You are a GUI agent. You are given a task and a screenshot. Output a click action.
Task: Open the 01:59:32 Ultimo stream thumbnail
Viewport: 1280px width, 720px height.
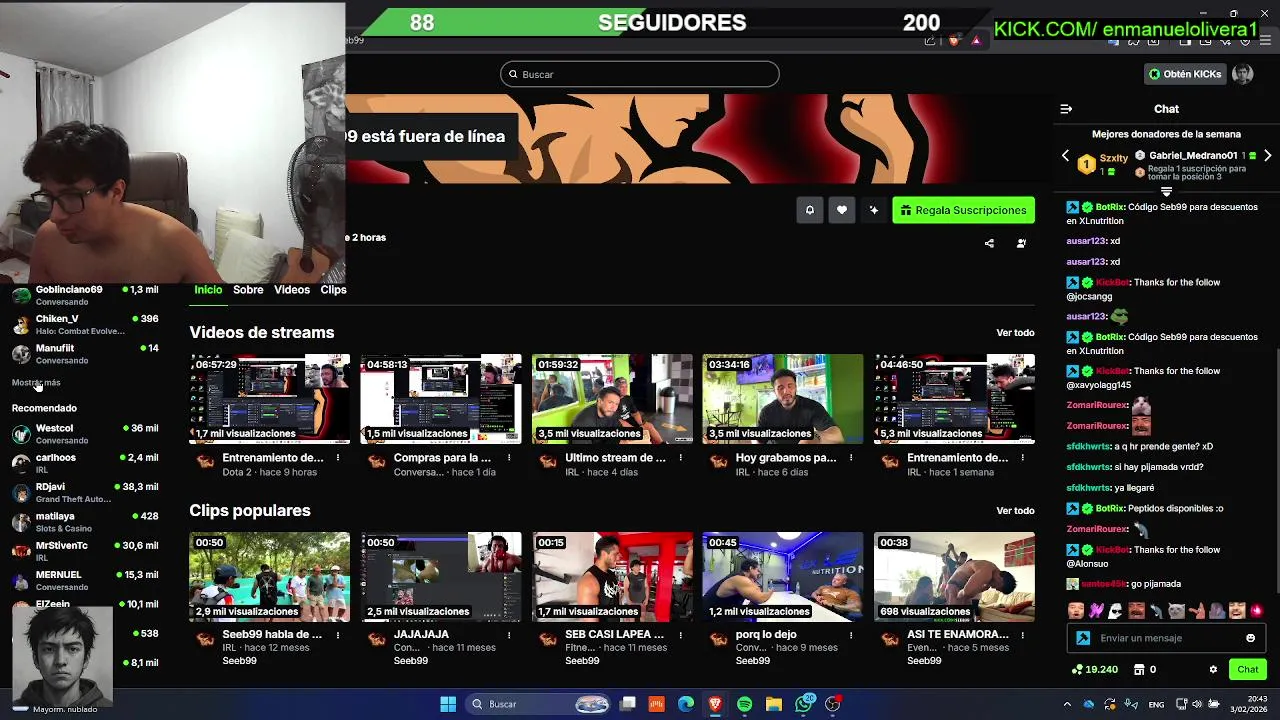coord(612,398)
